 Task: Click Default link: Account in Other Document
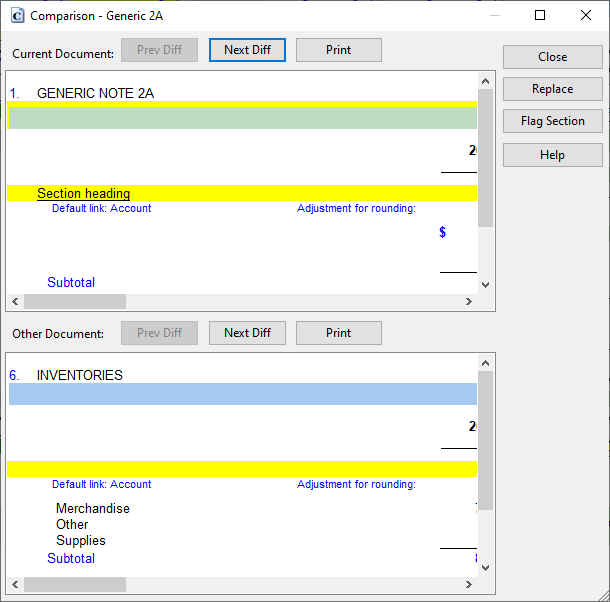(102, 484)
